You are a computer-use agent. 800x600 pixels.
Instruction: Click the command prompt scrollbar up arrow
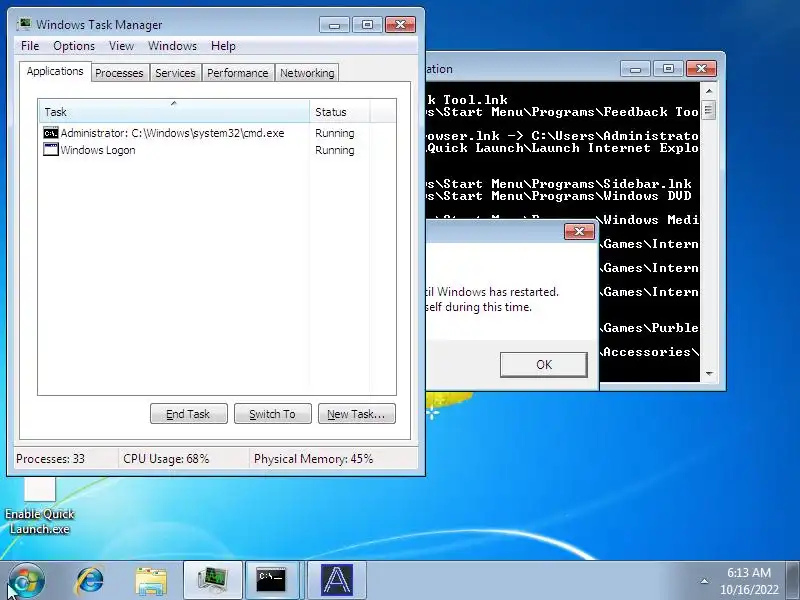tap(709, 91)
